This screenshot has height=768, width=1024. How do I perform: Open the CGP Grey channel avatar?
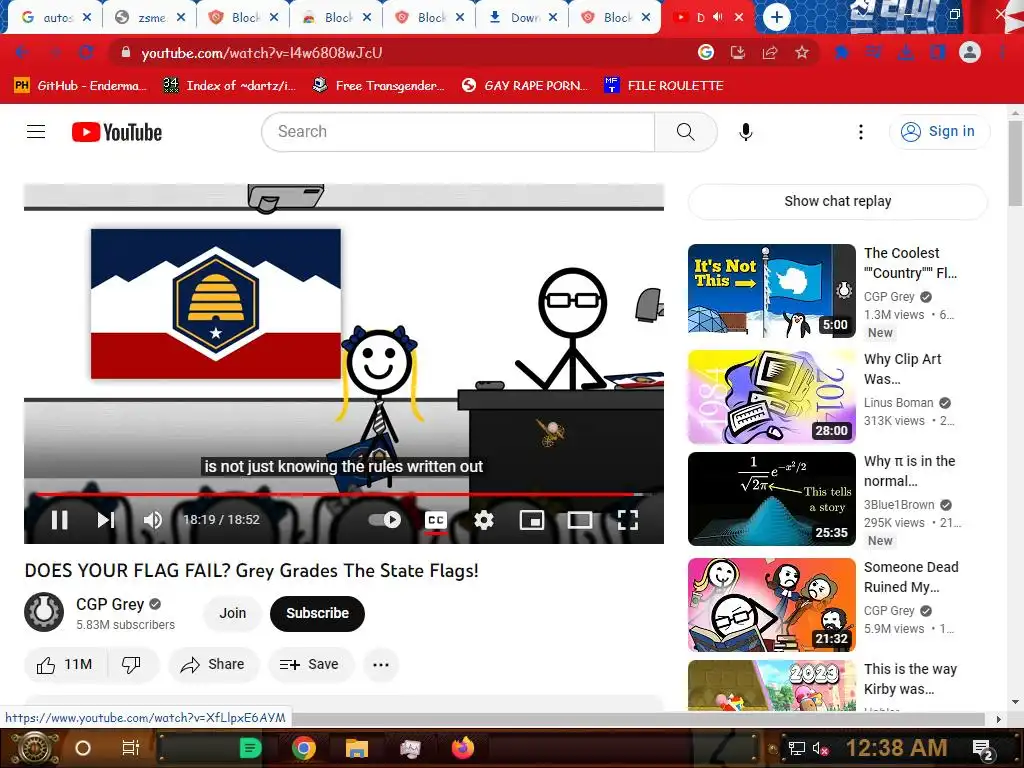click(44, 613)
